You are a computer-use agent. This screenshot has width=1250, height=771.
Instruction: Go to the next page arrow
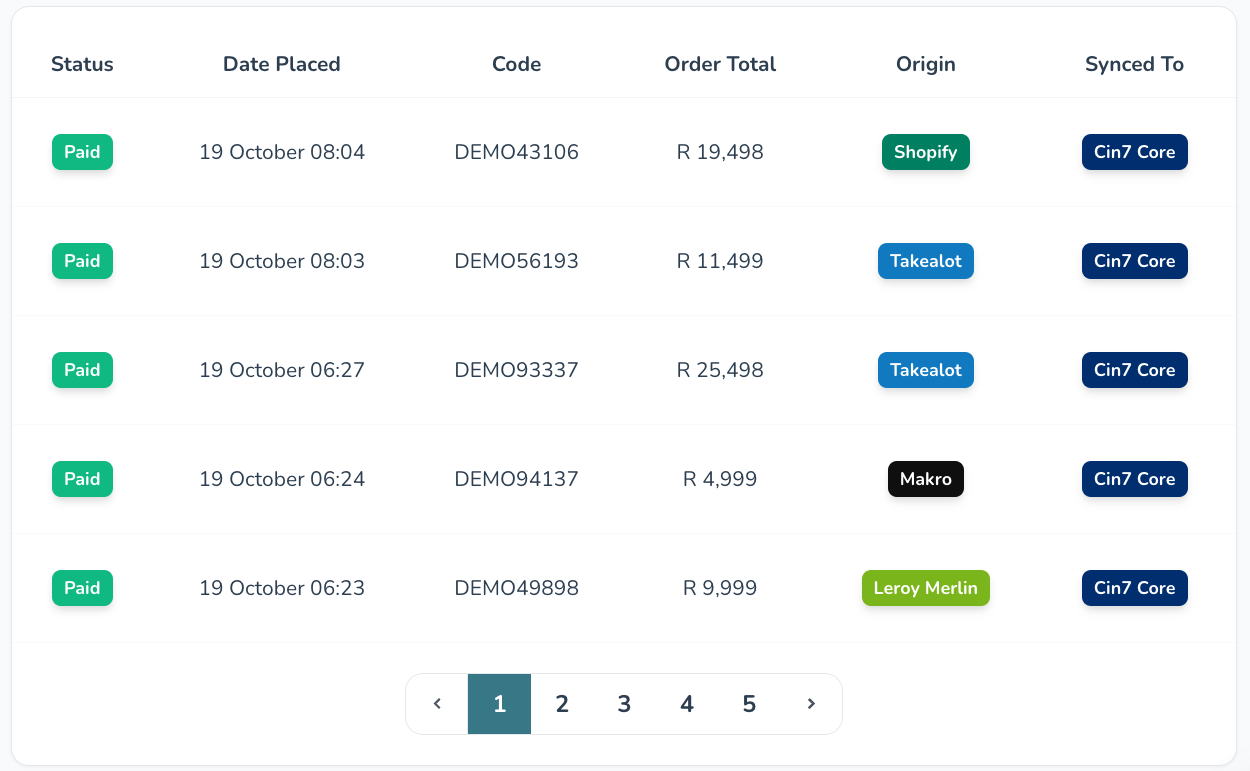point(811,704)
